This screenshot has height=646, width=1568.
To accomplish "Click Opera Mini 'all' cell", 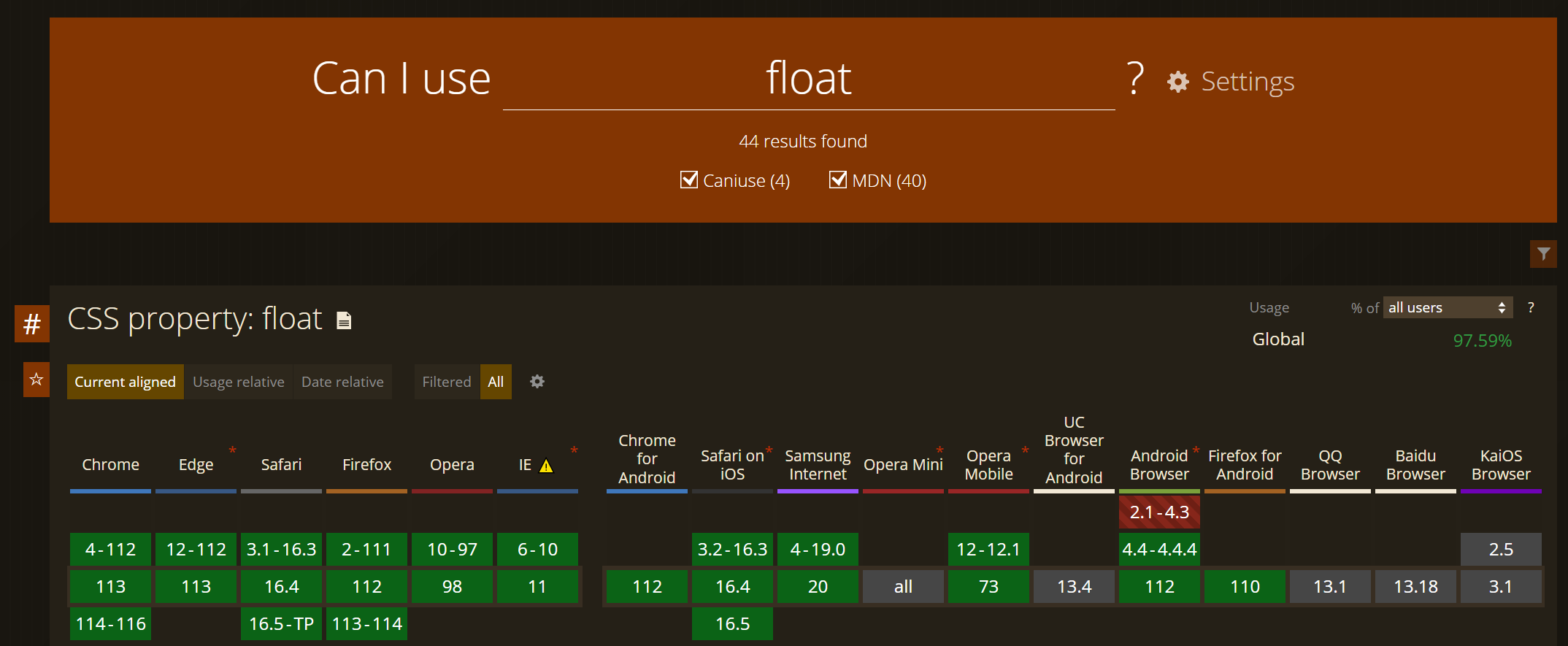I will coord(904,586).
